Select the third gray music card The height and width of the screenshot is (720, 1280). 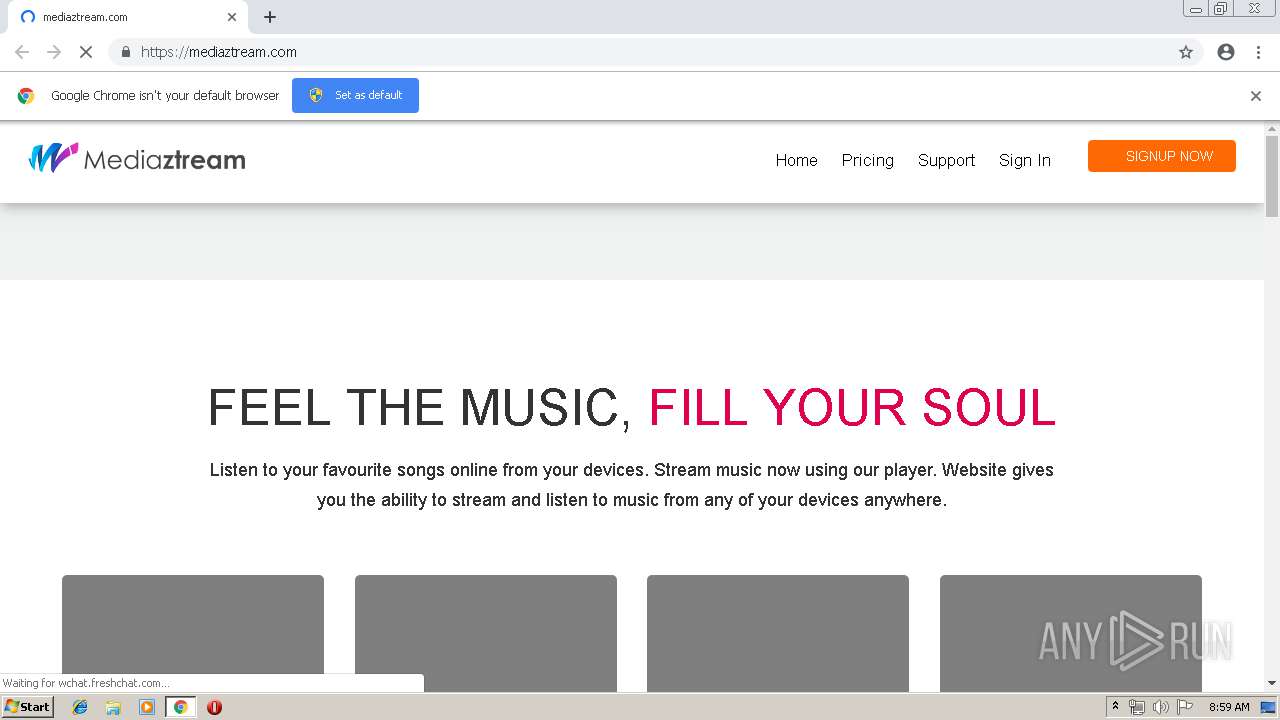coord(778,632)
